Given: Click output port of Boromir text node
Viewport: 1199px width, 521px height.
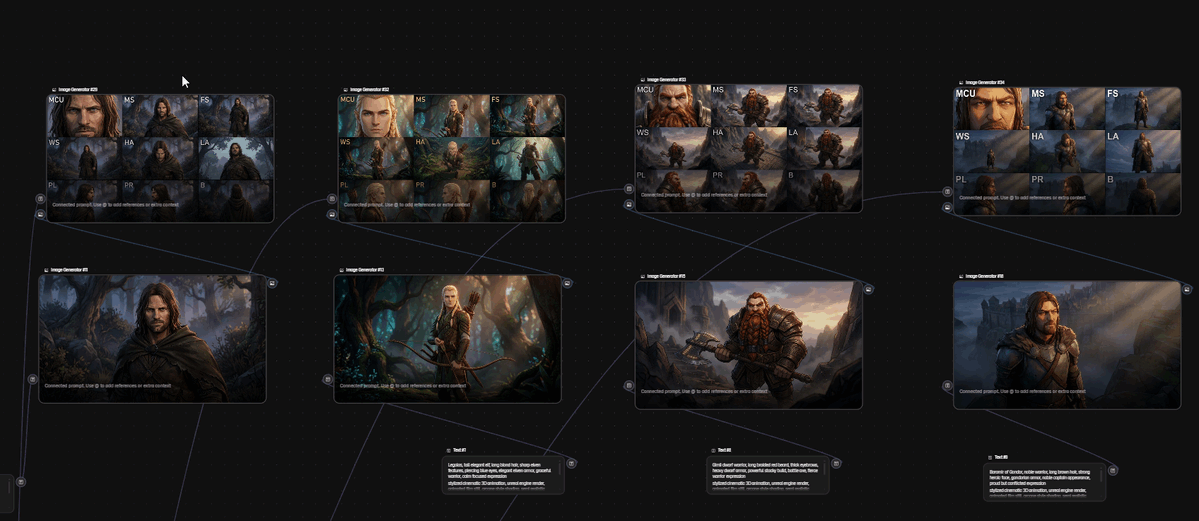Looking at the screenshot, I should [1113, 470].
